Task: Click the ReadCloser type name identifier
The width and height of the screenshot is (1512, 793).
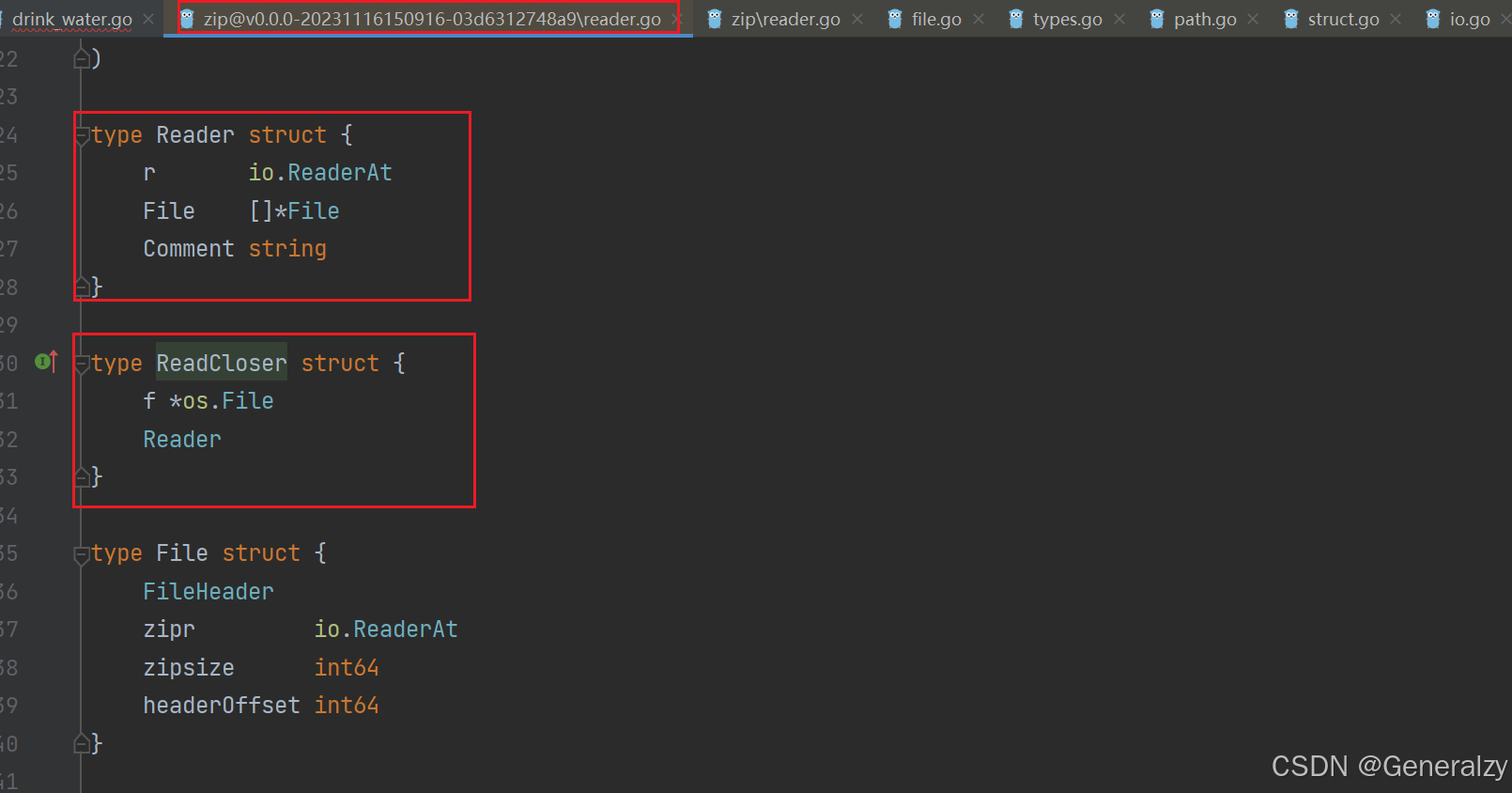Action: tap(222, 364)
